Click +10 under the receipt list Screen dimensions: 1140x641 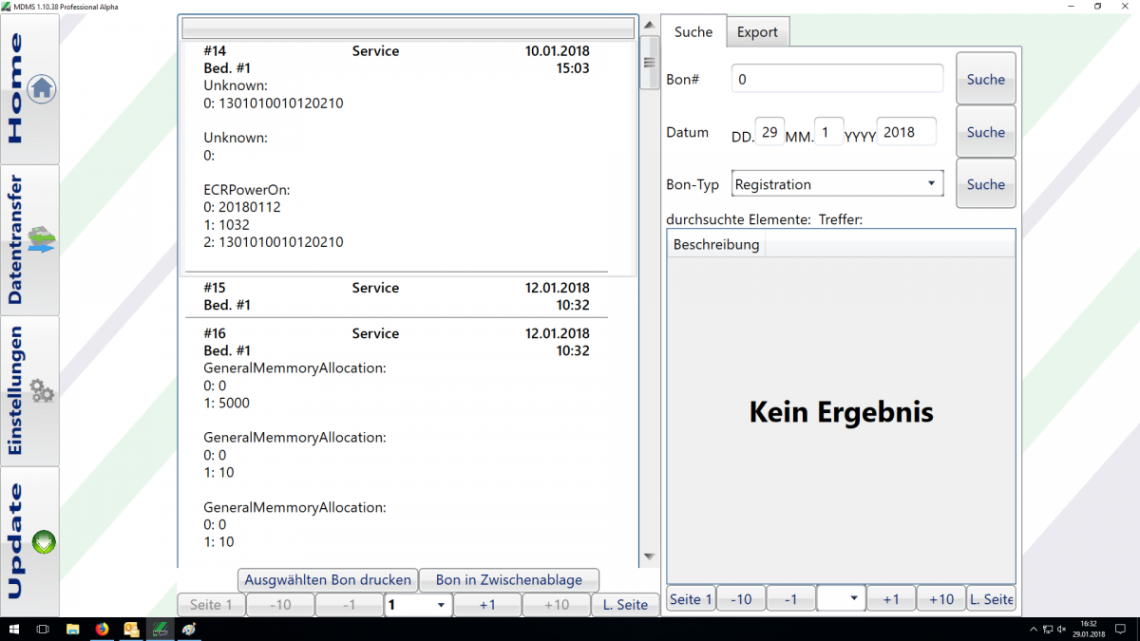tap(556, 605)
